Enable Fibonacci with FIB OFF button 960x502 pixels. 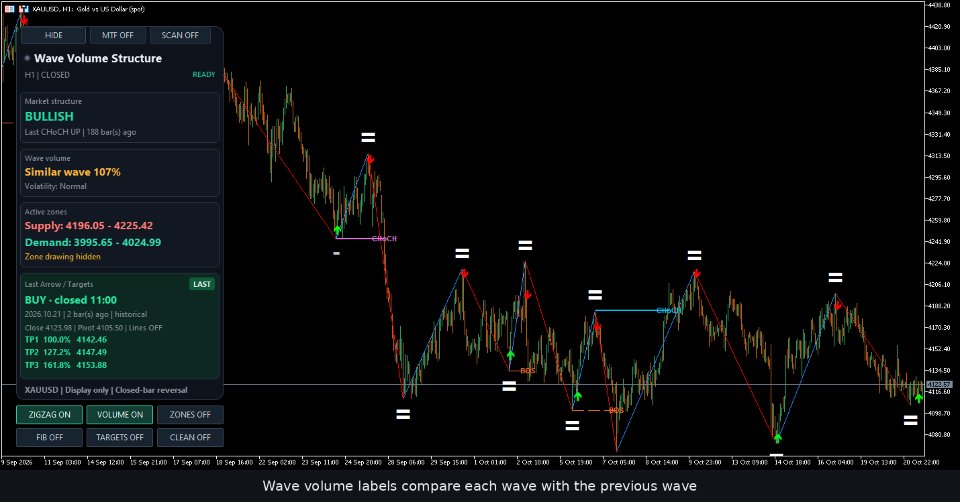pyautogui.click(x=50, y=437)
